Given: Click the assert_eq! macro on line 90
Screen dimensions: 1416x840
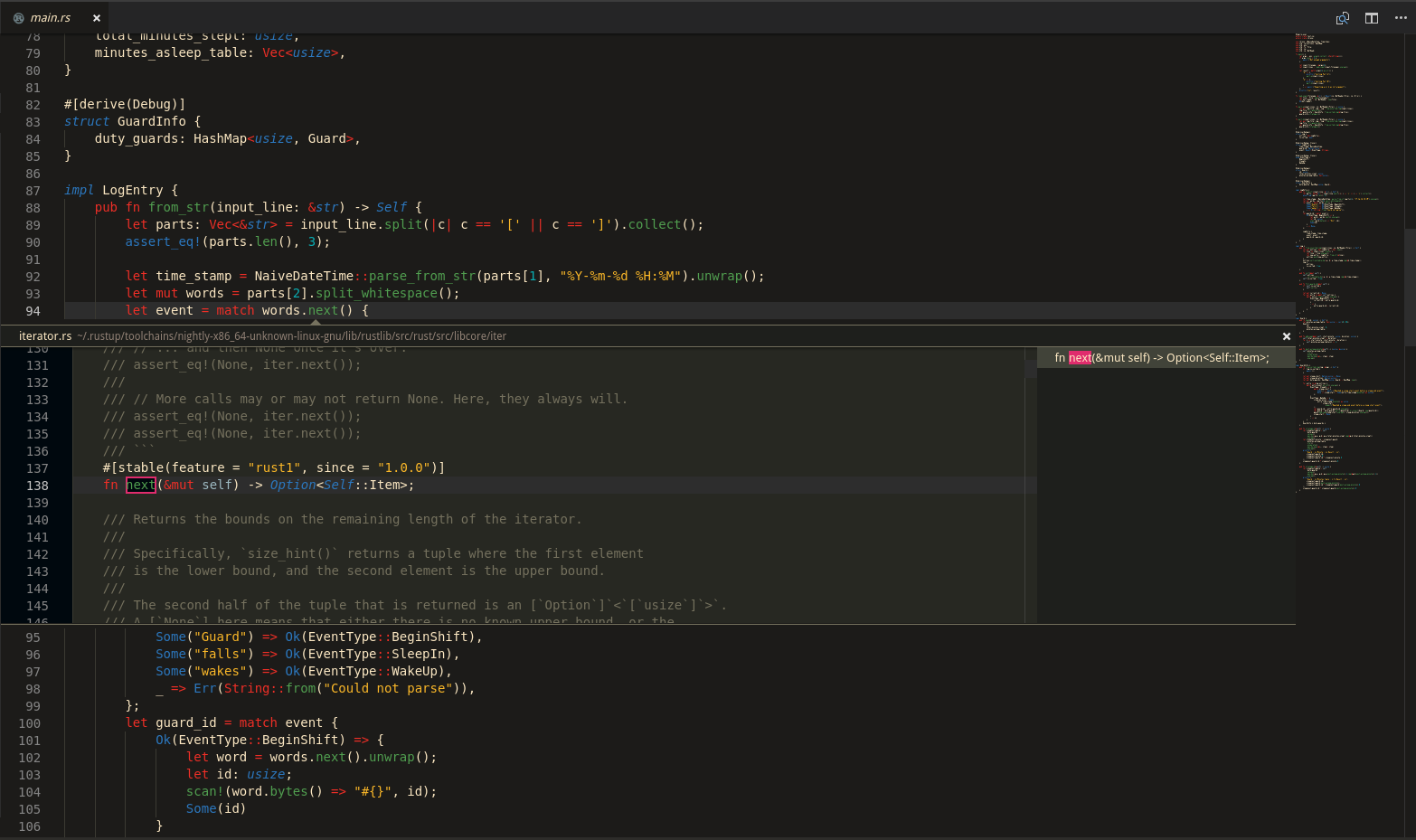Looking at the screenshot, I should click(x=164, y=242).
